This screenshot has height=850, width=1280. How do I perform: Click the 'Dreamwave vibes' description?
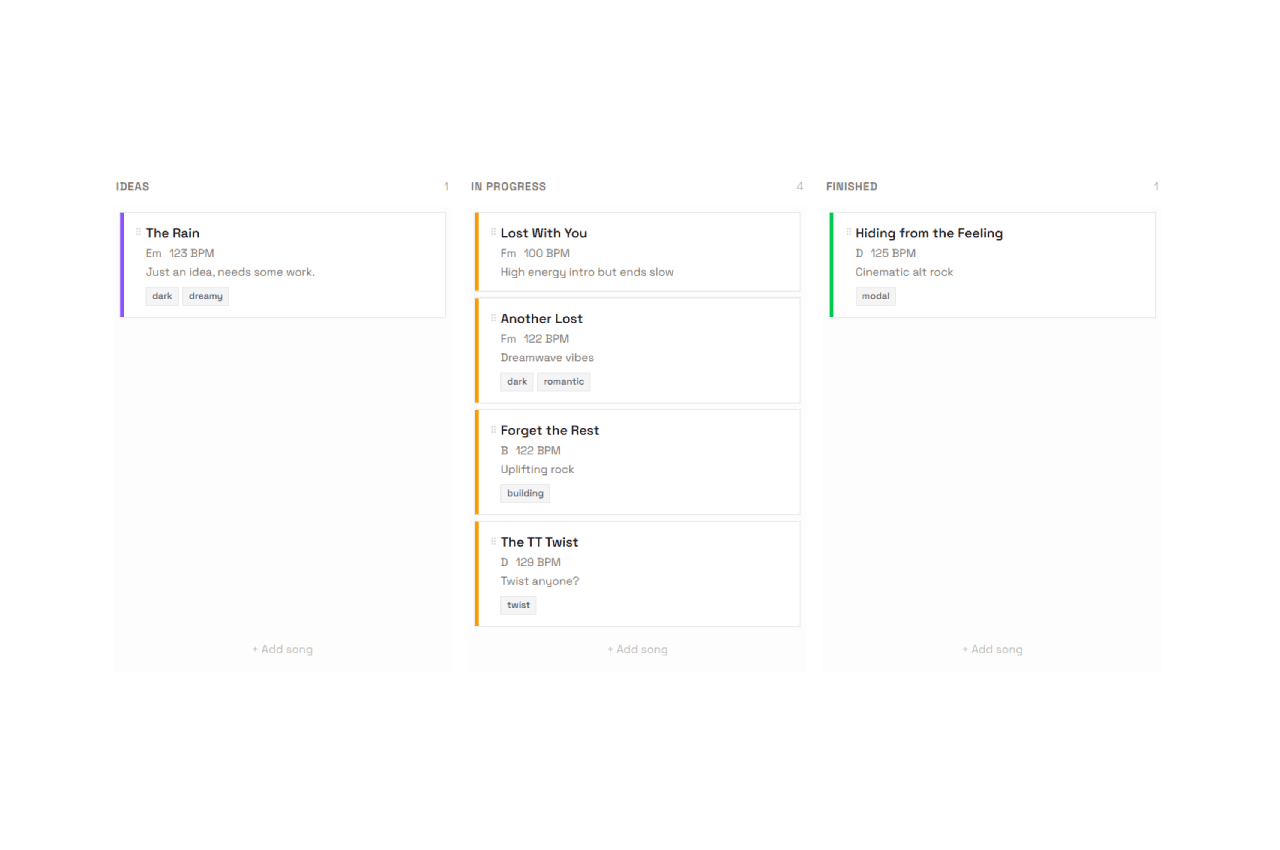547,358
